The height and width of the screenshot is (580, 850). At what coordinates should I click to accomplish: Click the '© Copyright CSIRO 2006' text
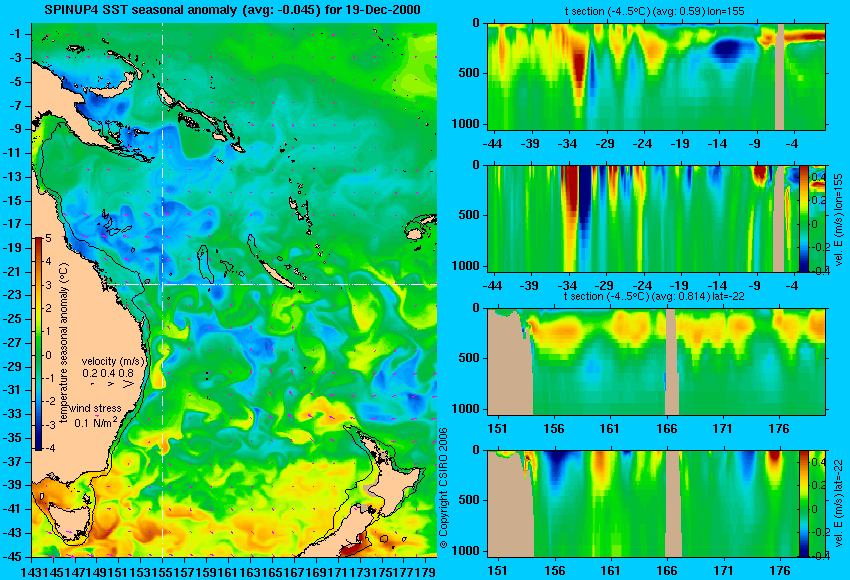(443, 488)
